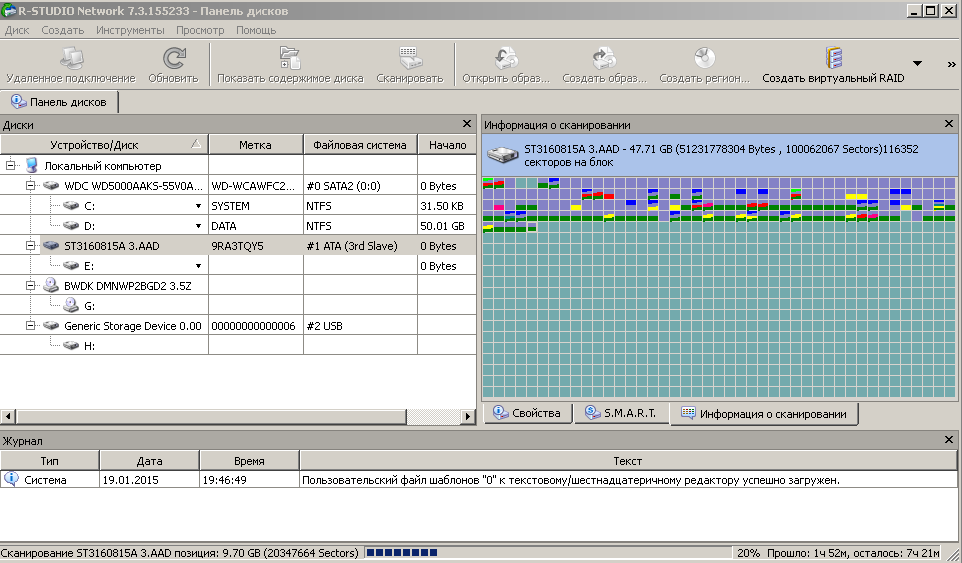Viewport: 962px width, 563px height.
Task: Click the Тип column header in log
Action: click(x=50, y=461)
